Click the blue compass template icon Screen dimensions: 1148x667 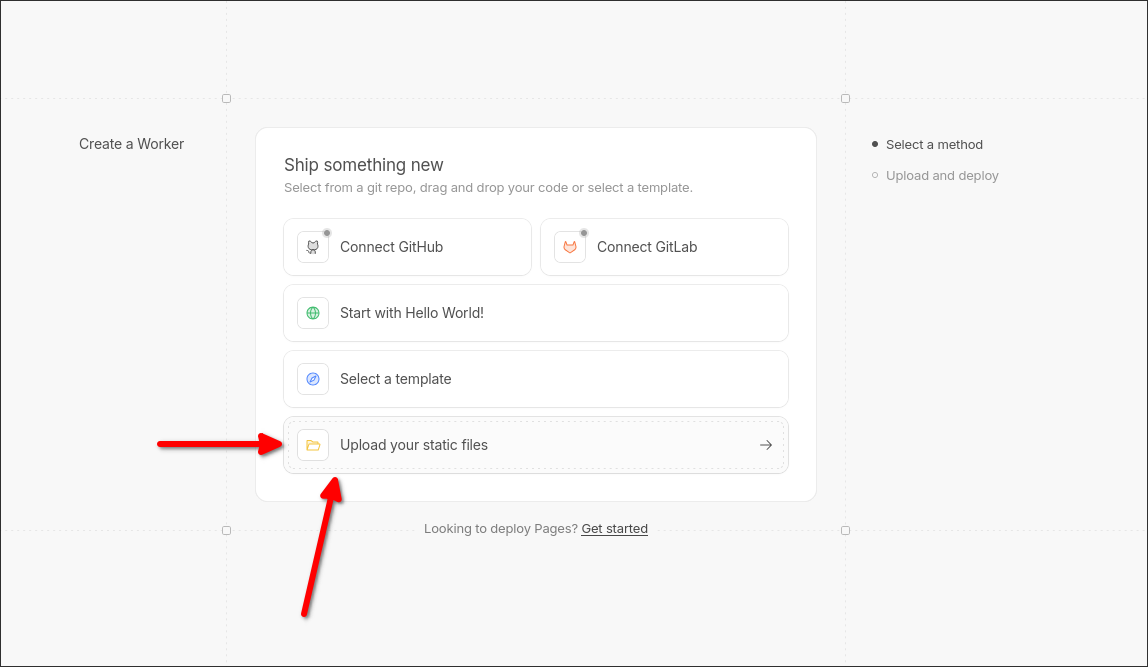click(x=313, y=379)
